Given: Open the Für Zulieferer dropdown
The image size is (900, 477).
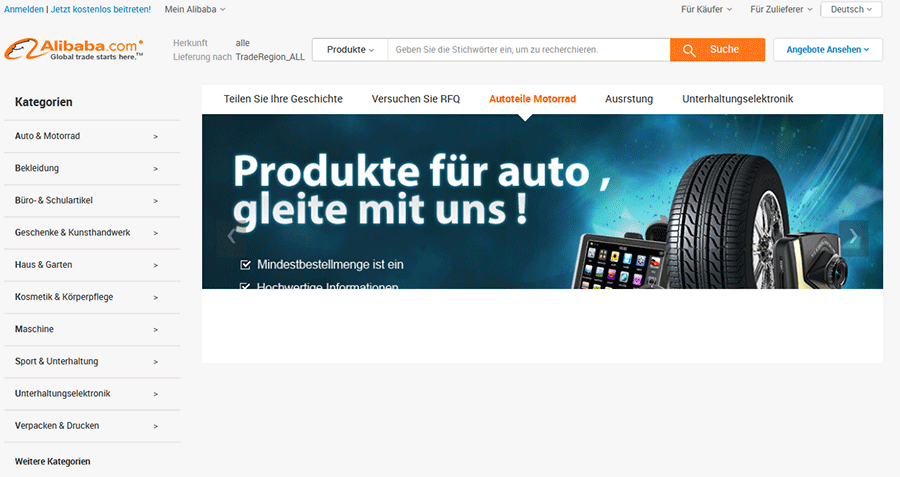Looking at the screenshot, I should point(781,9).
